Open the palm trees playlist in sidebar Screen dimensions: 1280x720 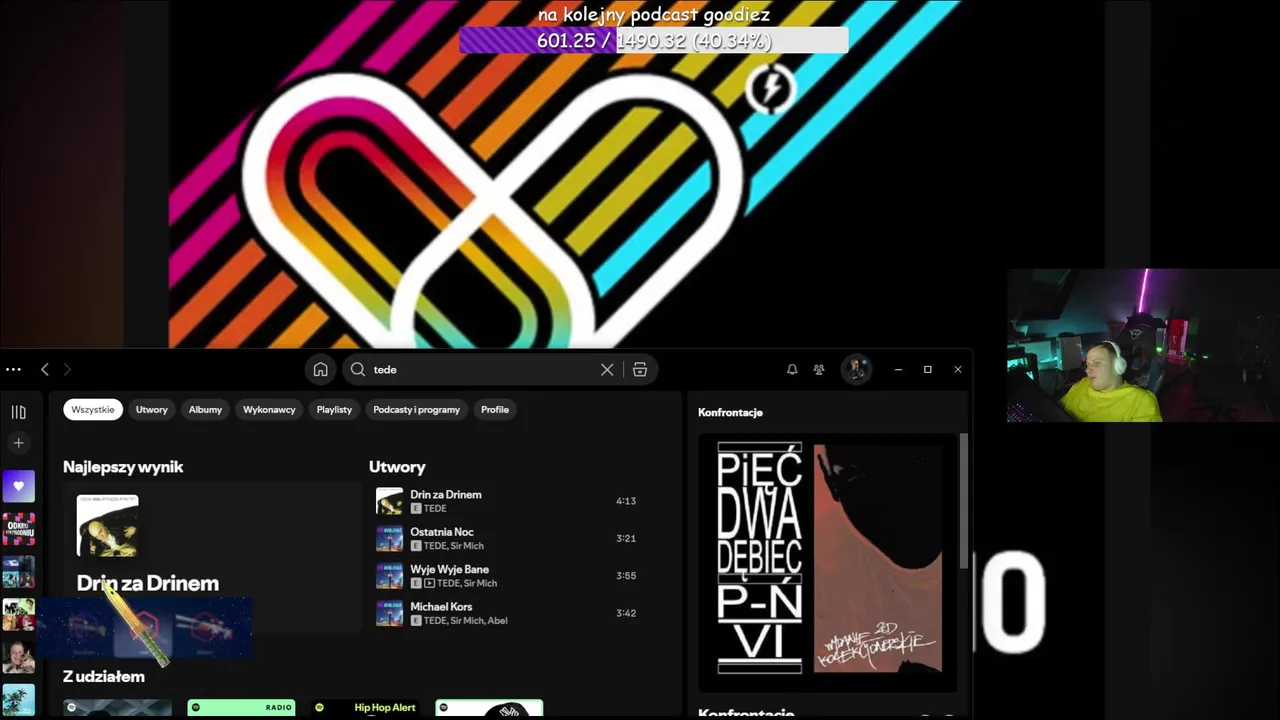(x=18, y=699)
